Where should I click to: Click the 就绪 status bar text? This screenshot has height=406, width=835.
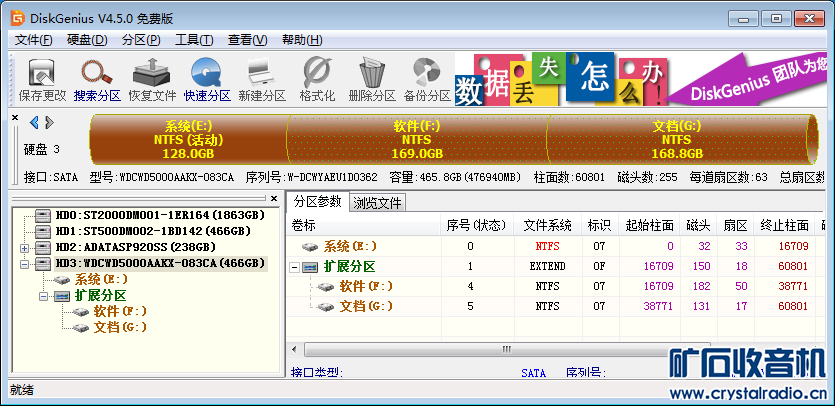(x=22, y=390)
